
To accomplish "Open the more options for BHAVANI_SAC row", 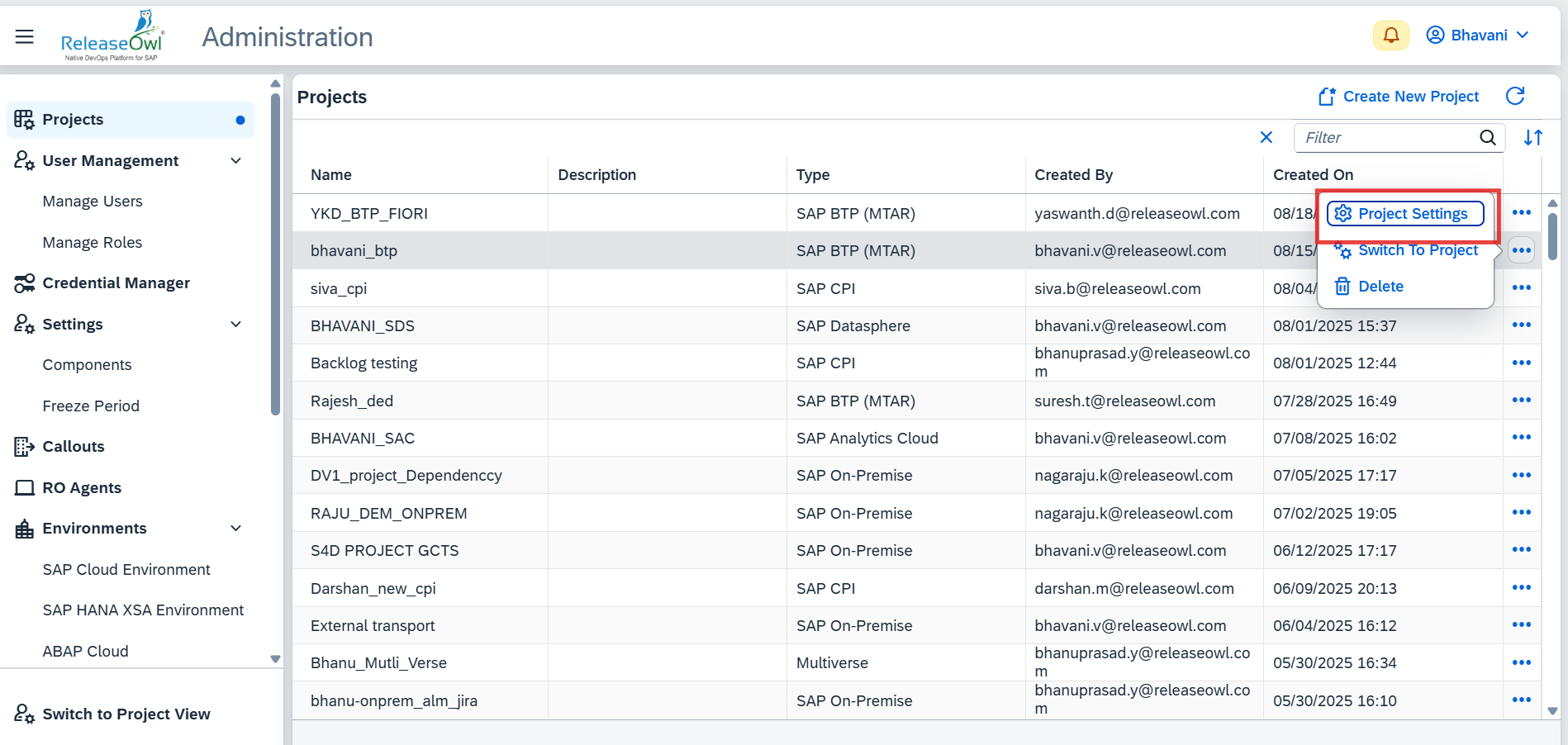I will click(1522, 438).
